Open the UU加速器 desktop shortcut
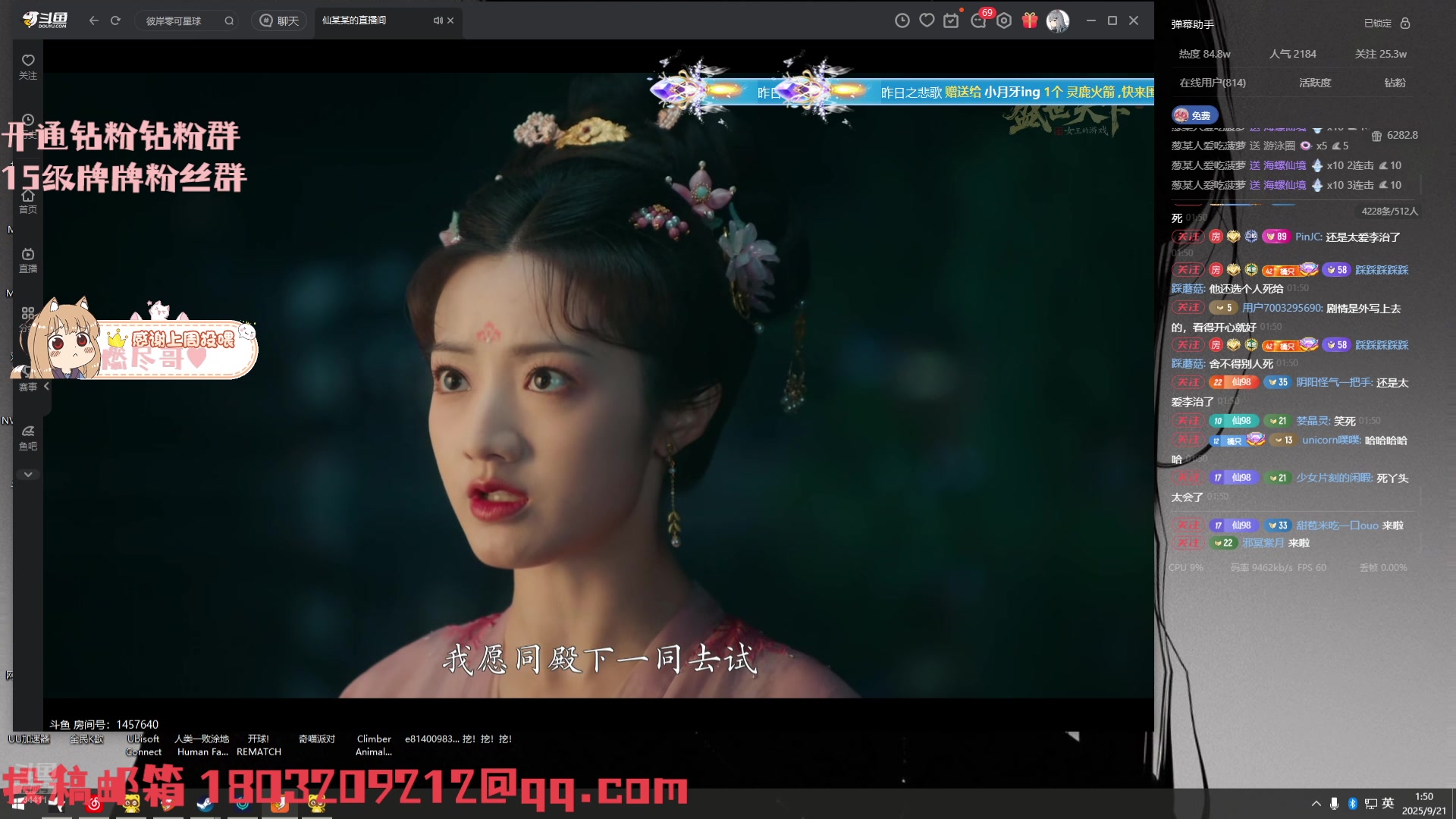1456x819 pixels. pyautogui.click(x=29, y=739)
